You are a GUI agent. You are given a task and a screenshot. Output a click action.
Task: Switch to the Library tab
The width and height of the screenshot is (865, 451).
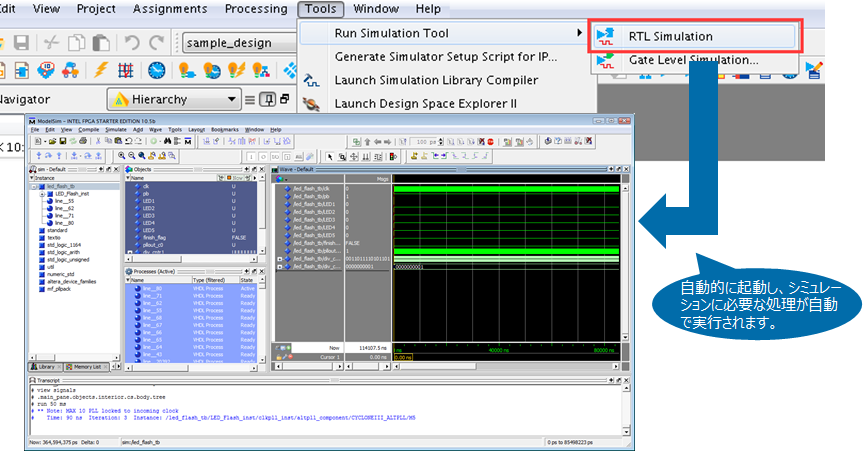click(45, 367)
